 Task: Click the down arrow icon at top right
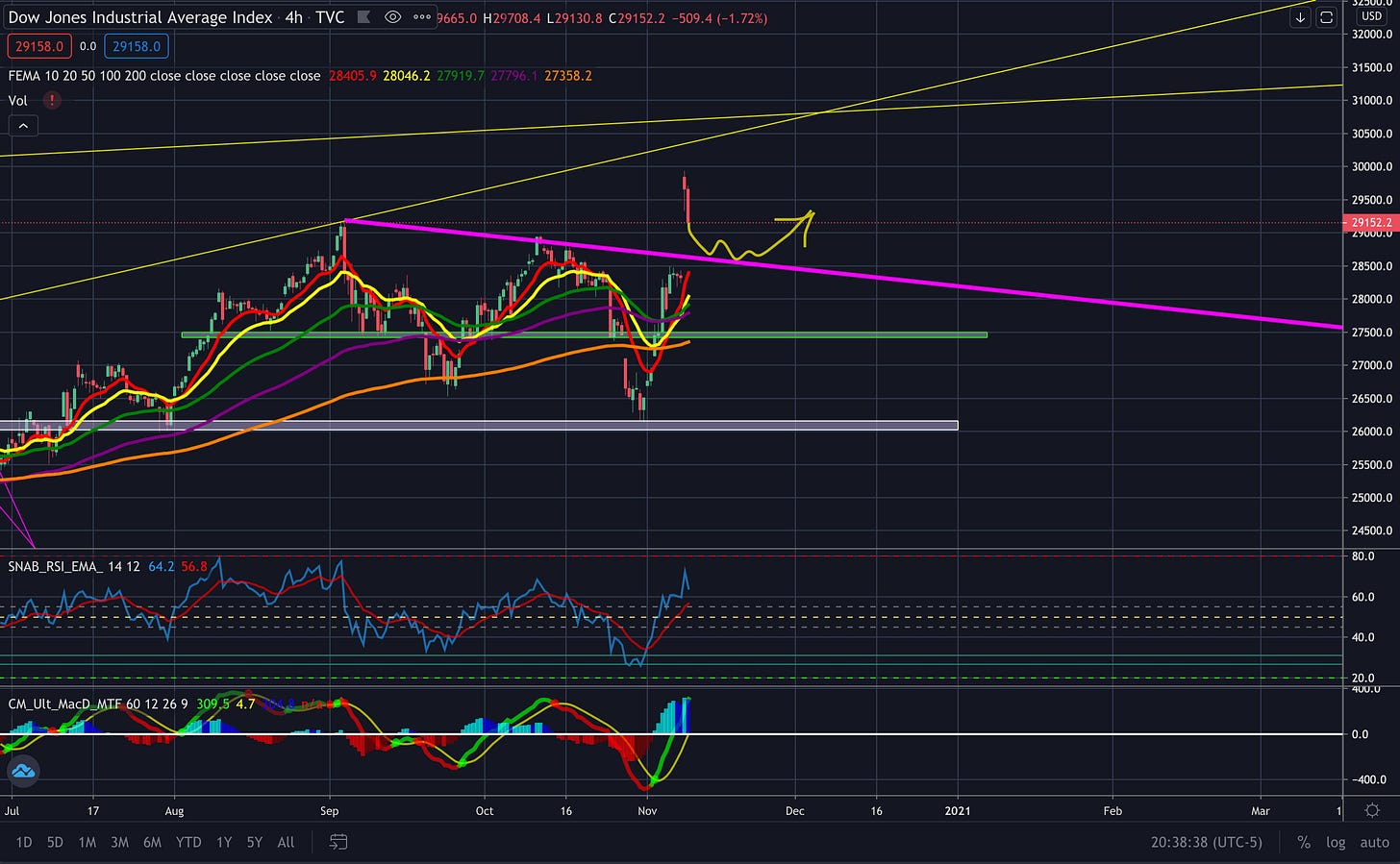(x=1300, y=17)
